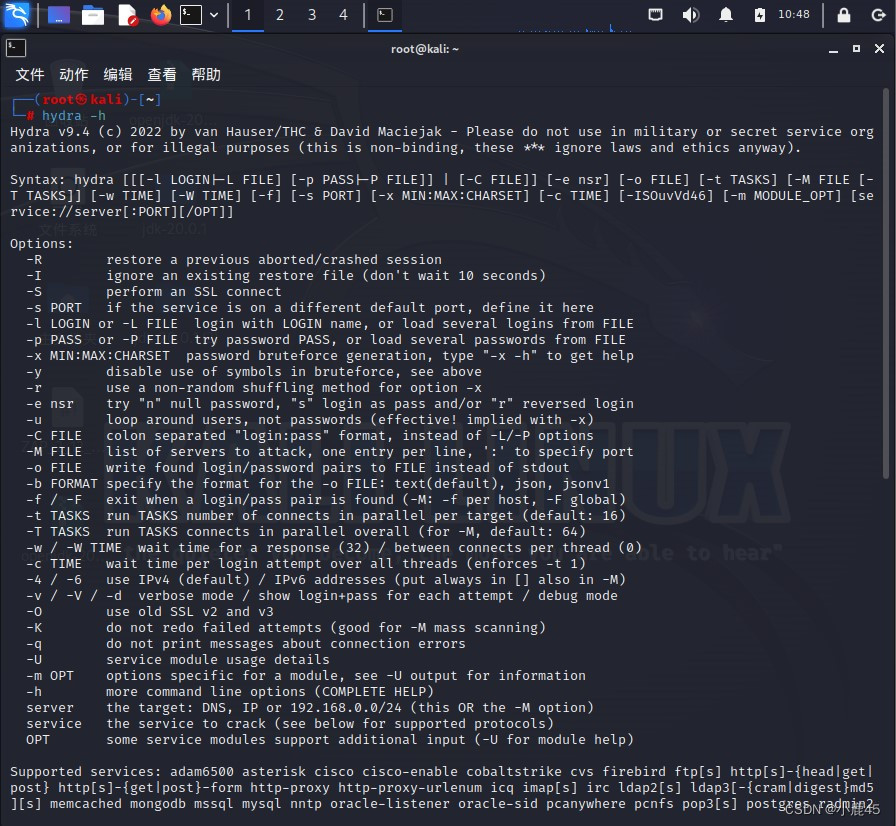Click the '-C FILE' option line
896x826 pixels.
pyautogui.click(x=310, y=436)
